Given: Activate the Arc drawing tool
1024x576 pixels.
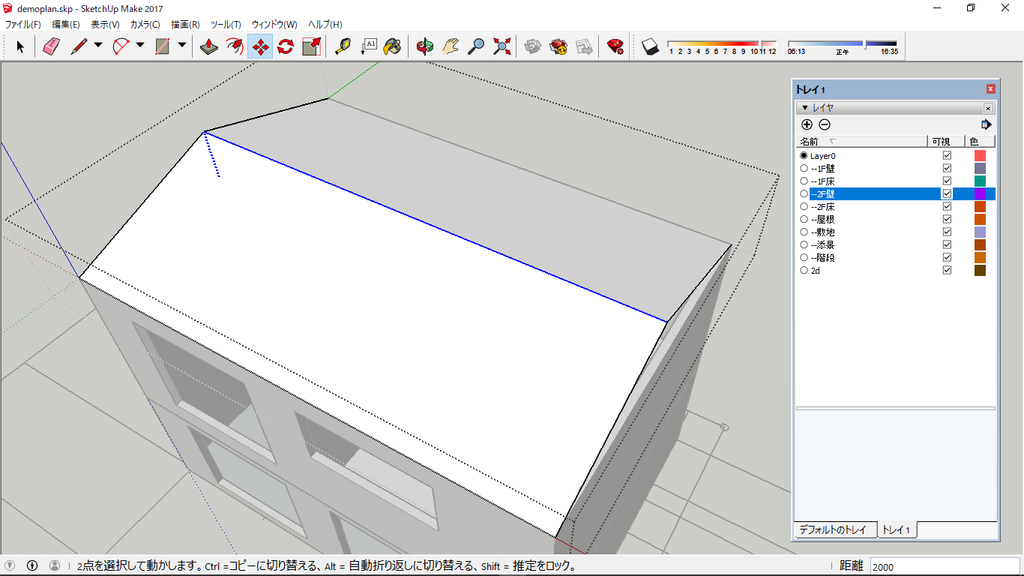Looking at the screenshot, I should click(x=121, y=47).
